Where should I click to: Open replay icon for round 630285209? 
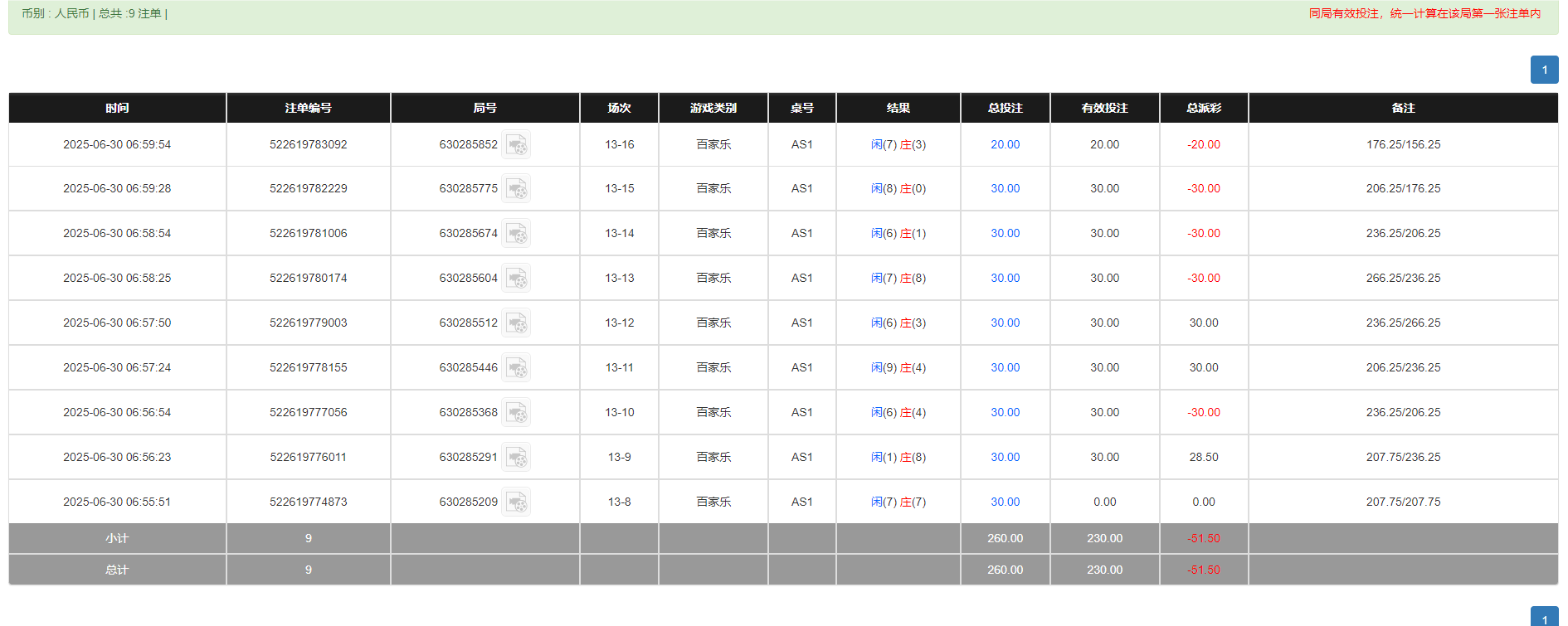pyautogui.click(x=516, y=502)
